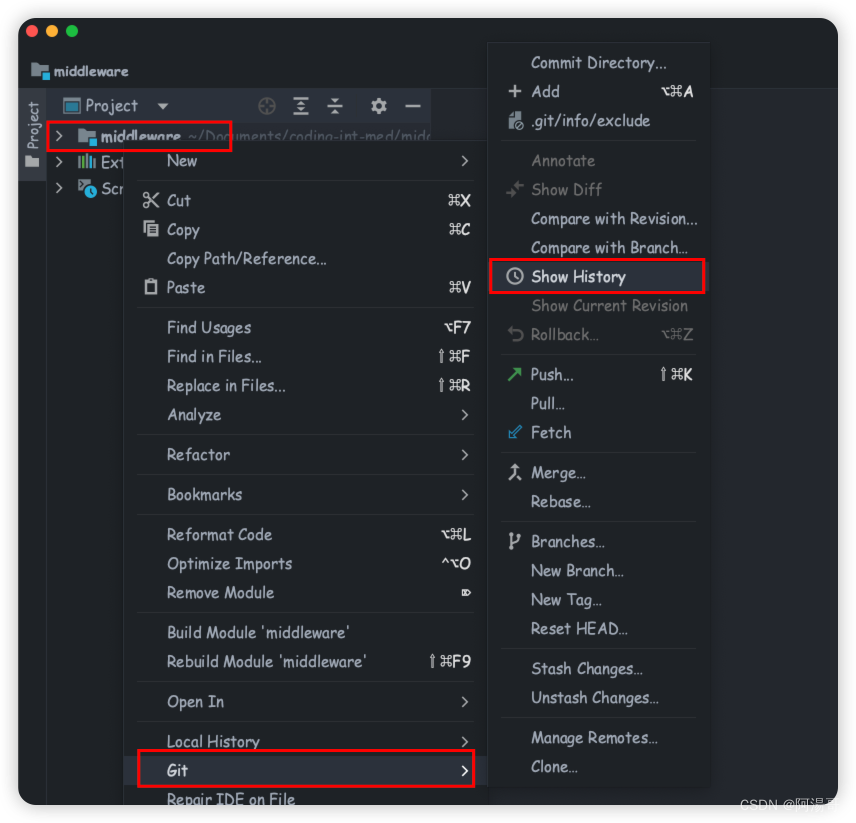
Task: Click the green Push arrow icon
Action: pos(514,374)
